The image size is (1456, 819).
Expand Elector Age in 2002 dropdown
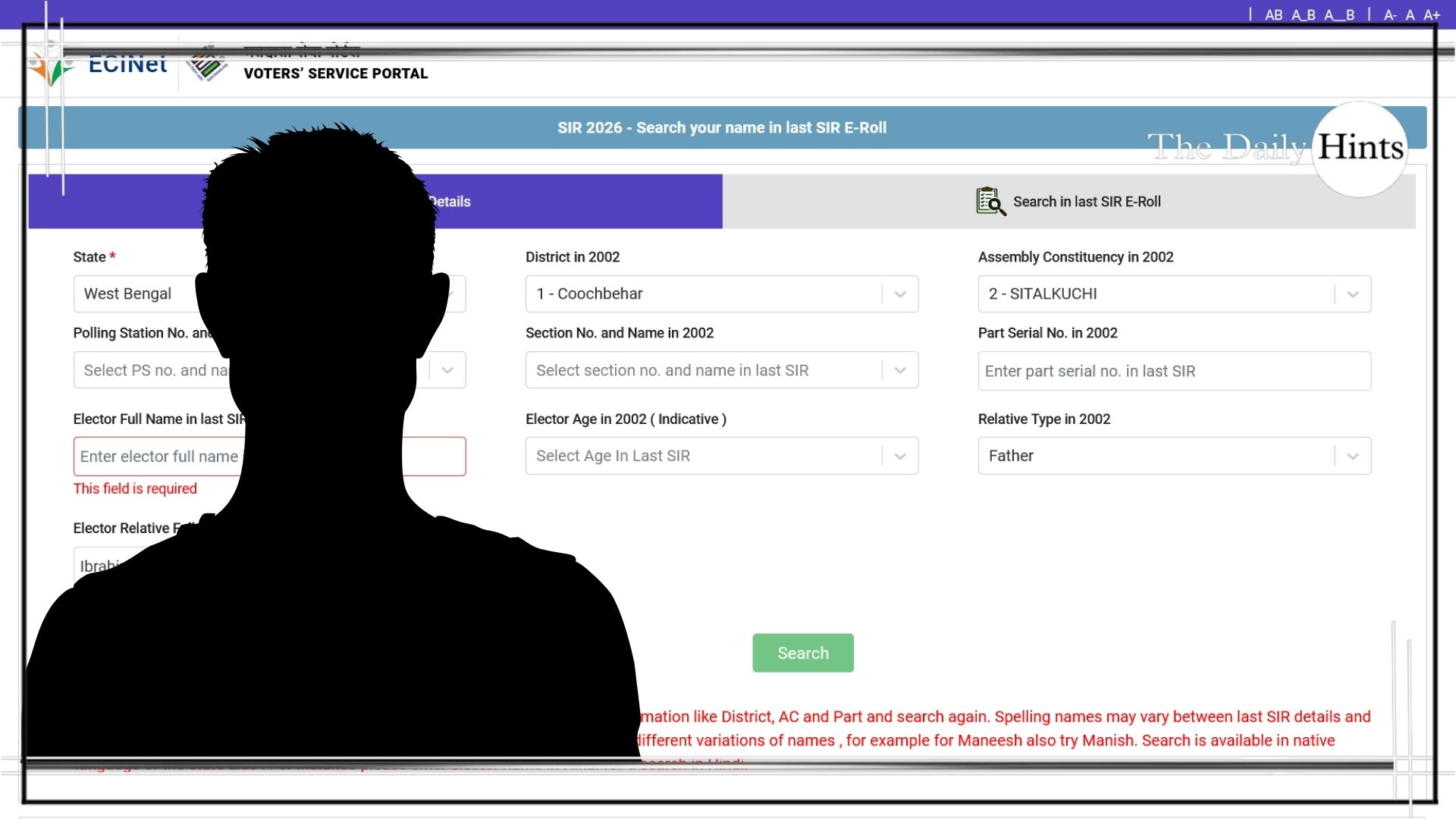900,456
